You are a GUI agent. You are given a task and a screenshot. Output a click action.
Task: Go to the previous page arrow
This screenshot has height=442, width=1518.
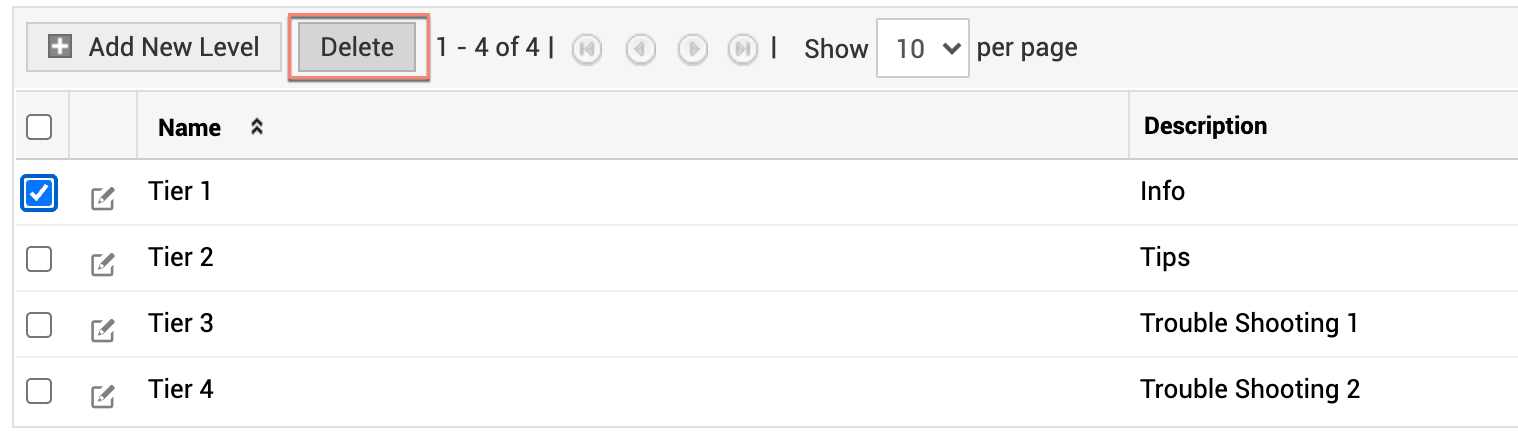[x=640, y=49]
